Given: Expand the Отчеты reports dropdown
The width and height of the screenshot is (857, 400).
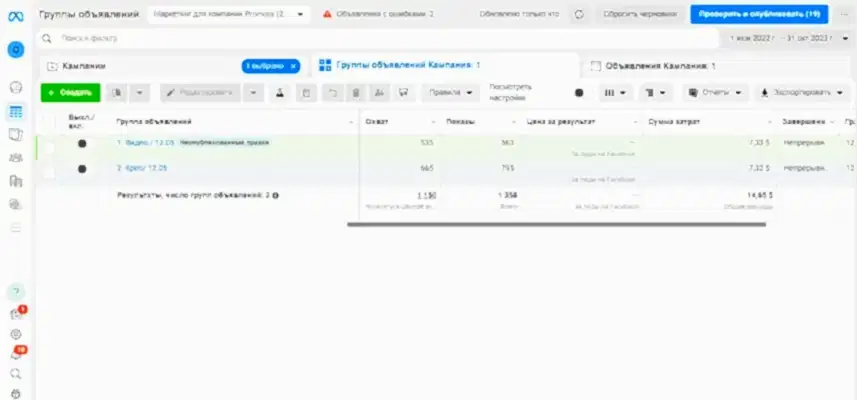Looking at the screenshot, I should pos(716,92).
